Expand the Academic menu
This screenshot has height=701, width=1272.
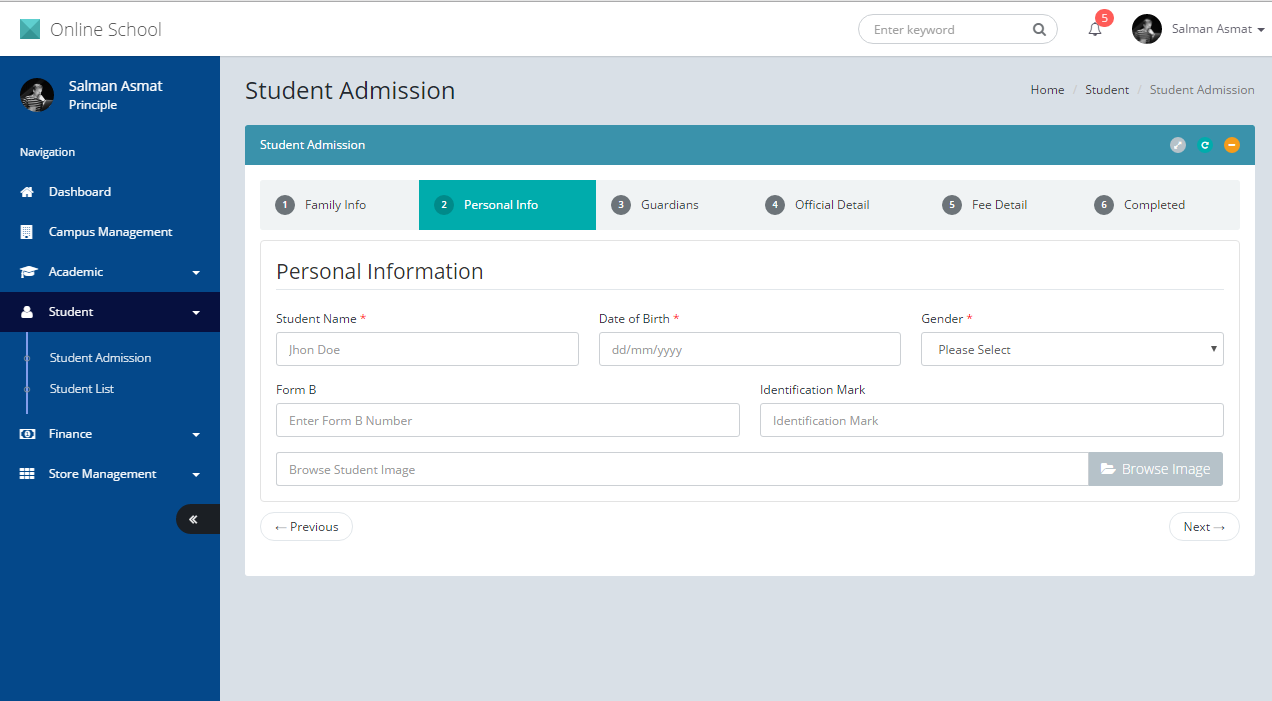(110, 272)
